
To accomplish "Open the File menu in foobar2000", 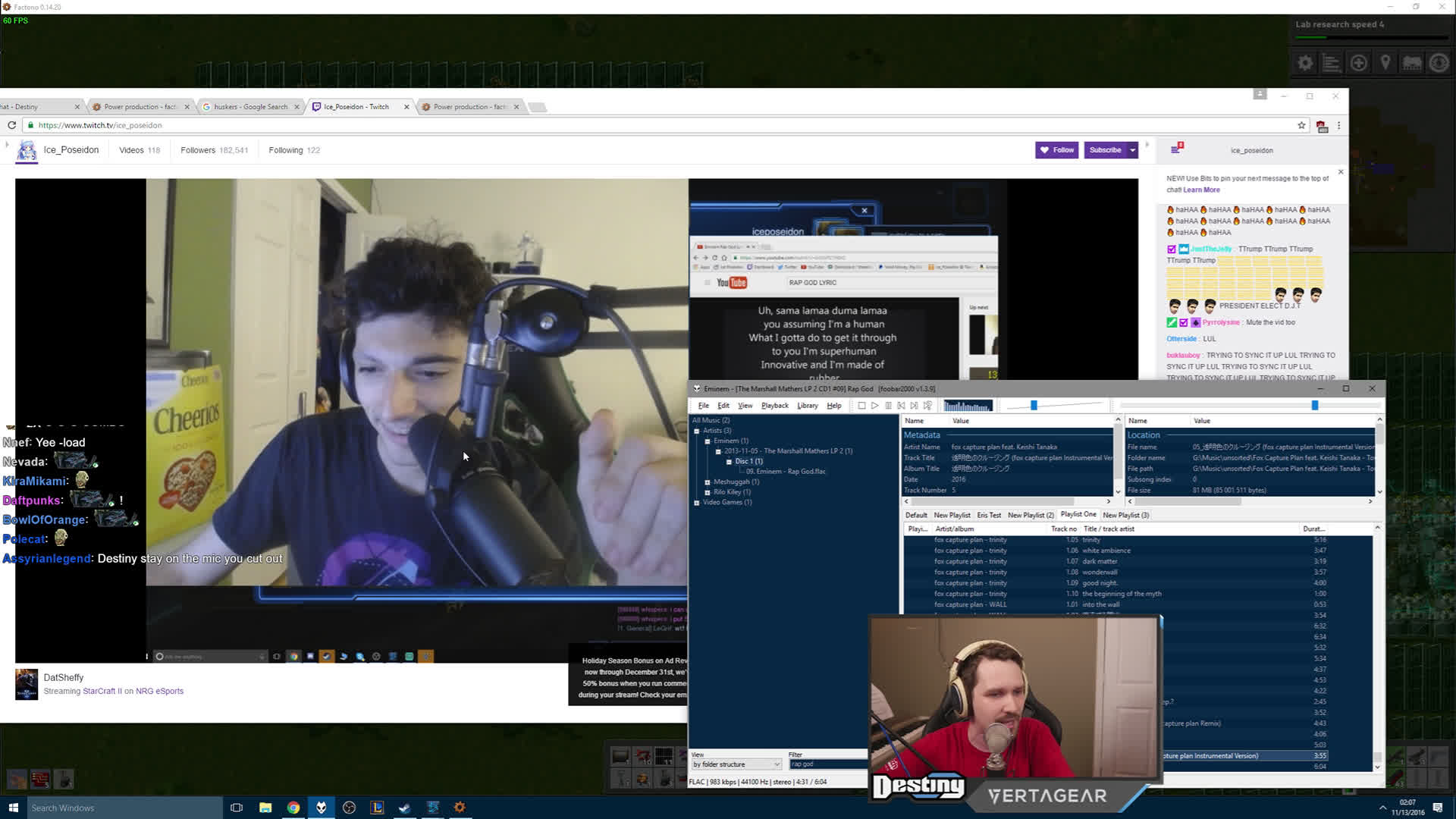I will click(703, 406).
